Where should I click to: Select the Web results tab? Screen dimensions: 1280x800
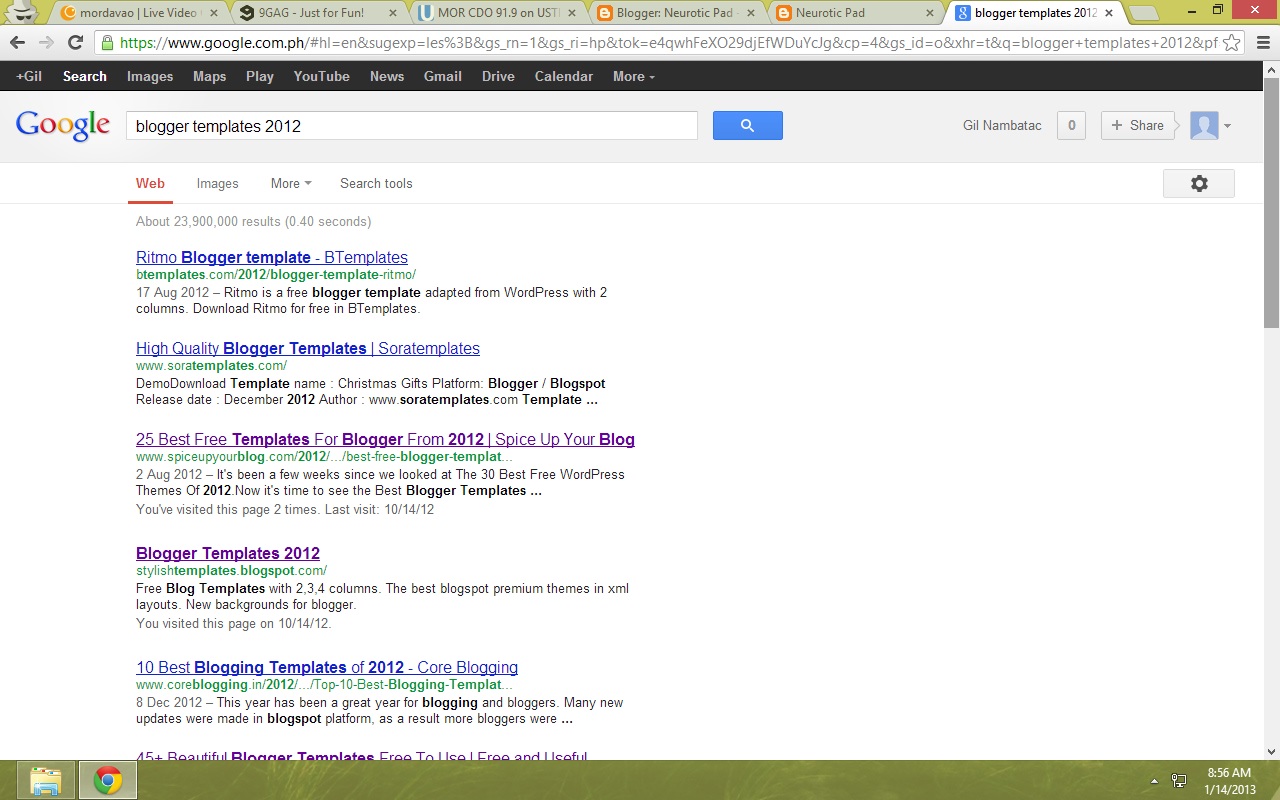point(150,183)
